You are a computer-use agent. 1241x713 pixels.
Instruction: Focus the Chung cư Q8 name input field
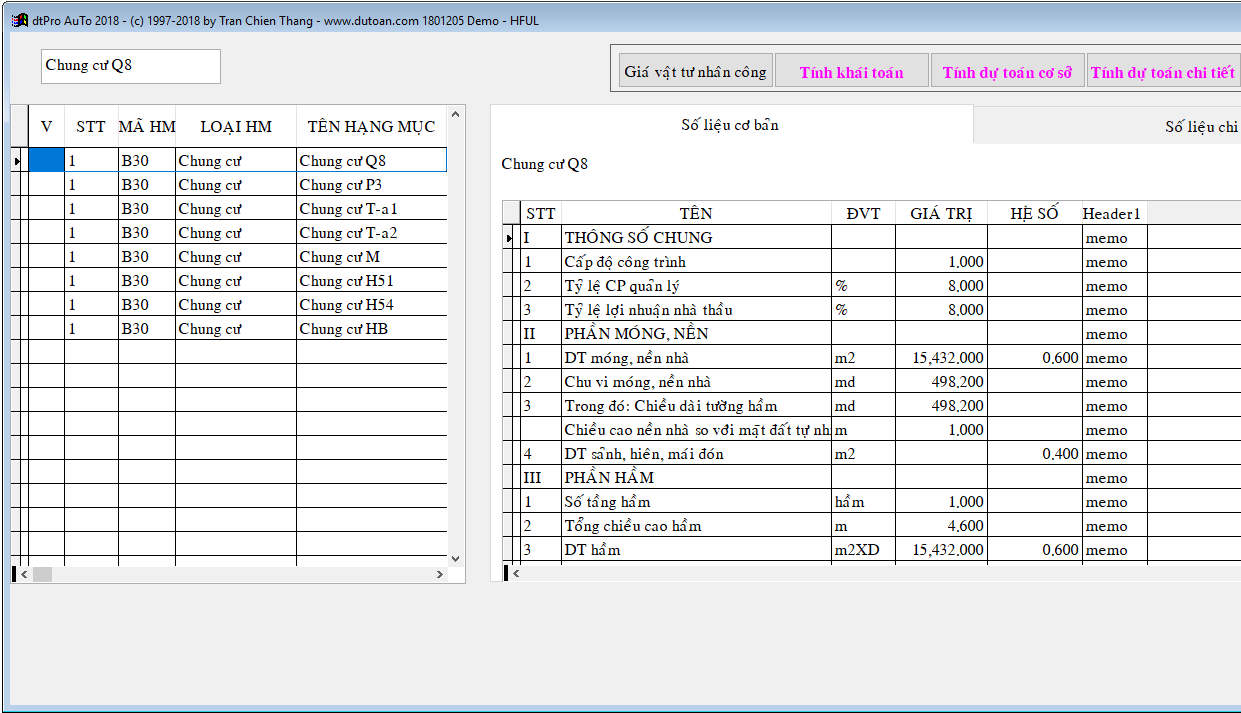pos(130,66)
